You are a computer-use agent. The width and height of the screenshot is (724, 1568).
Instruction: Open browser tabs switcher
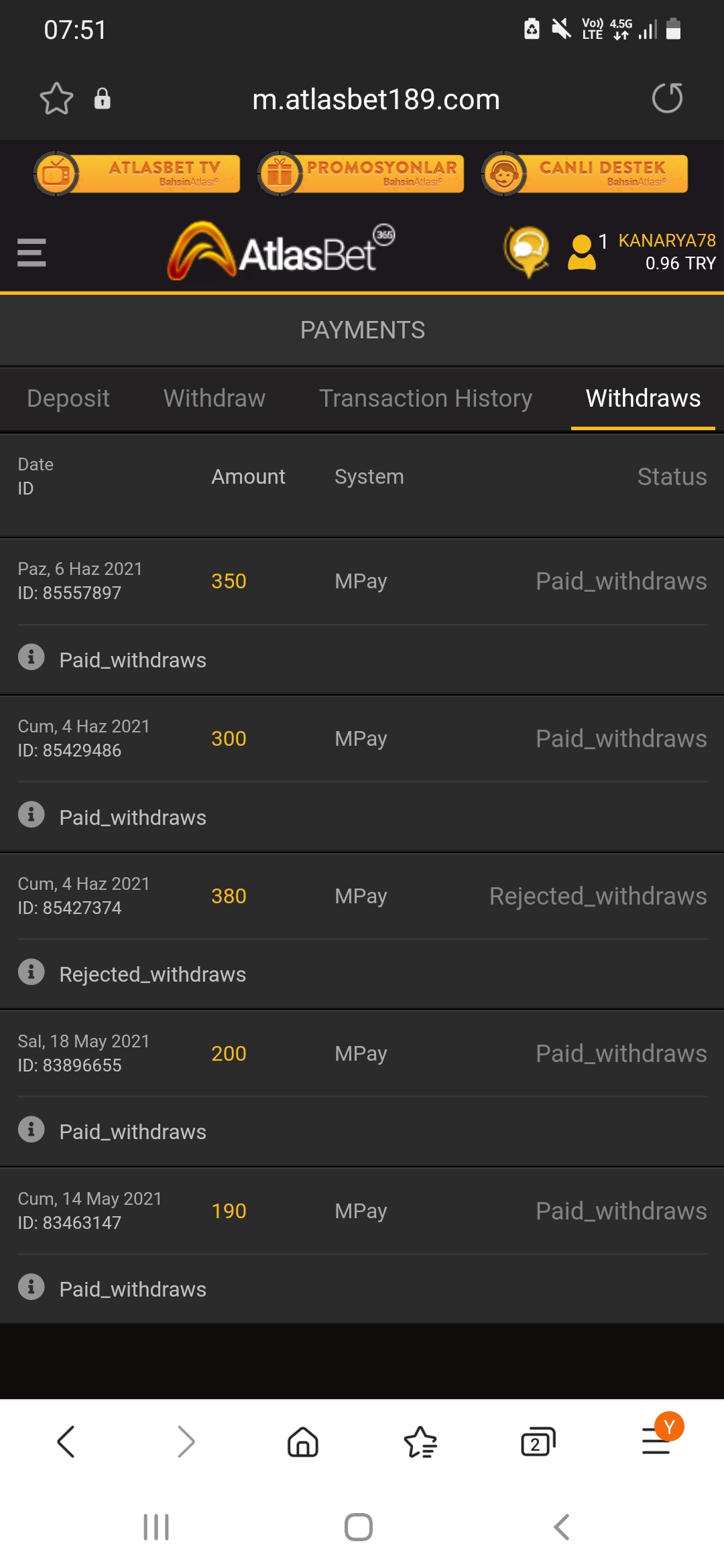[538, 1441]
